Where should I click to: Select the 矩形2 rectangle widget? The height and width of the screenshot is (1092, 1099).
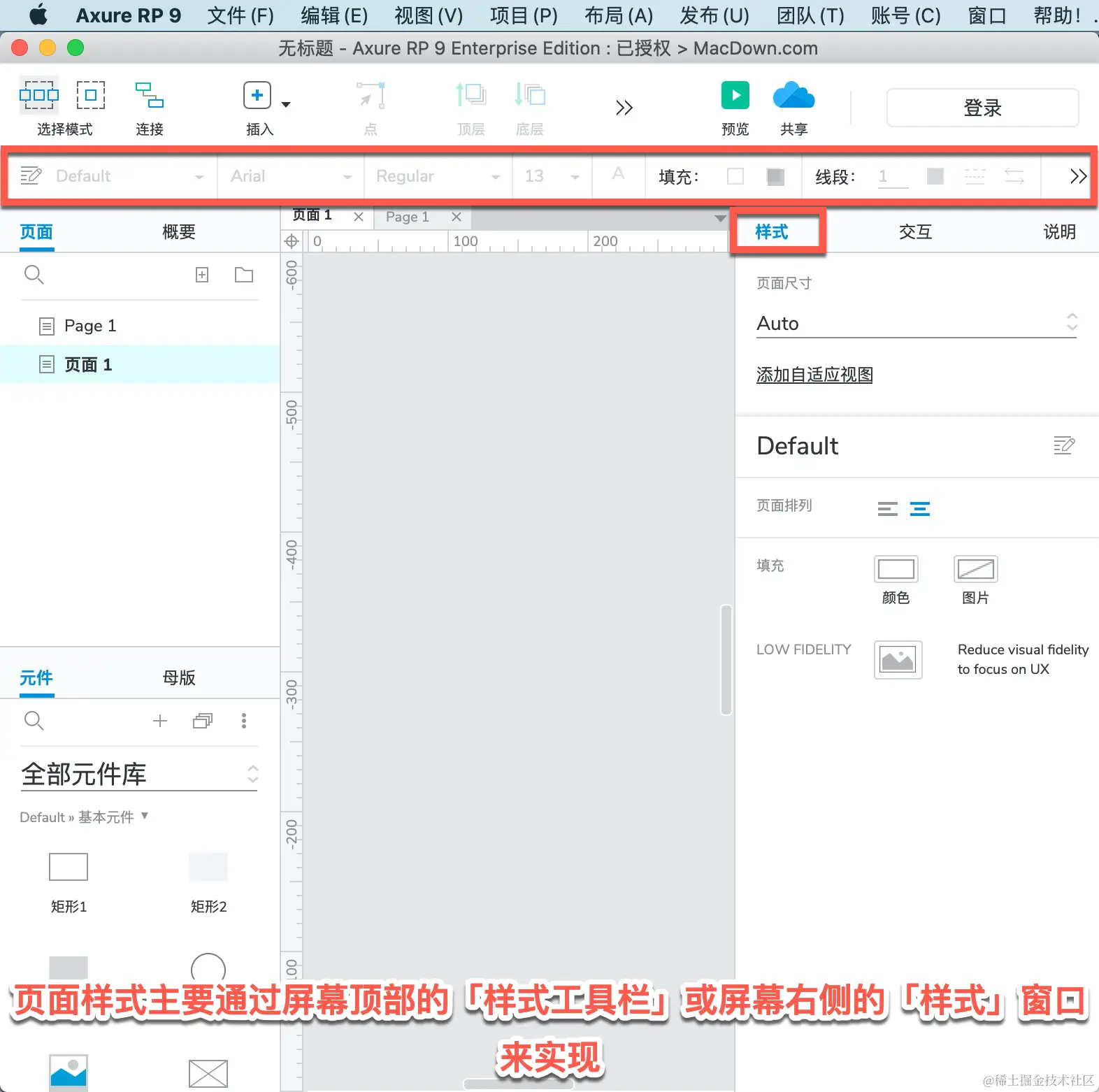pos(208,867)
